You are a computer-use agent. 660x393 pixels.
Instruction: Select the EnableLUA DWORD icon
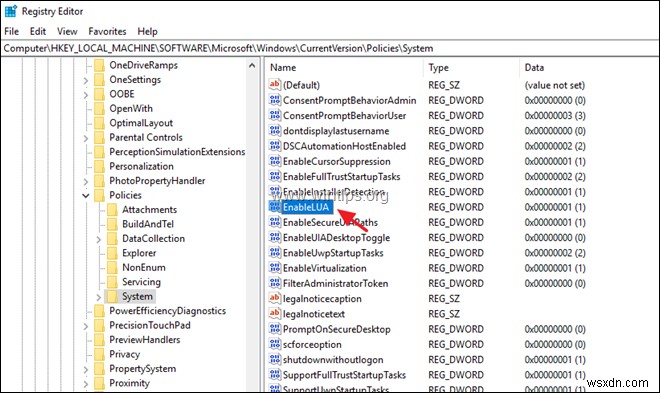coord(274,207)
